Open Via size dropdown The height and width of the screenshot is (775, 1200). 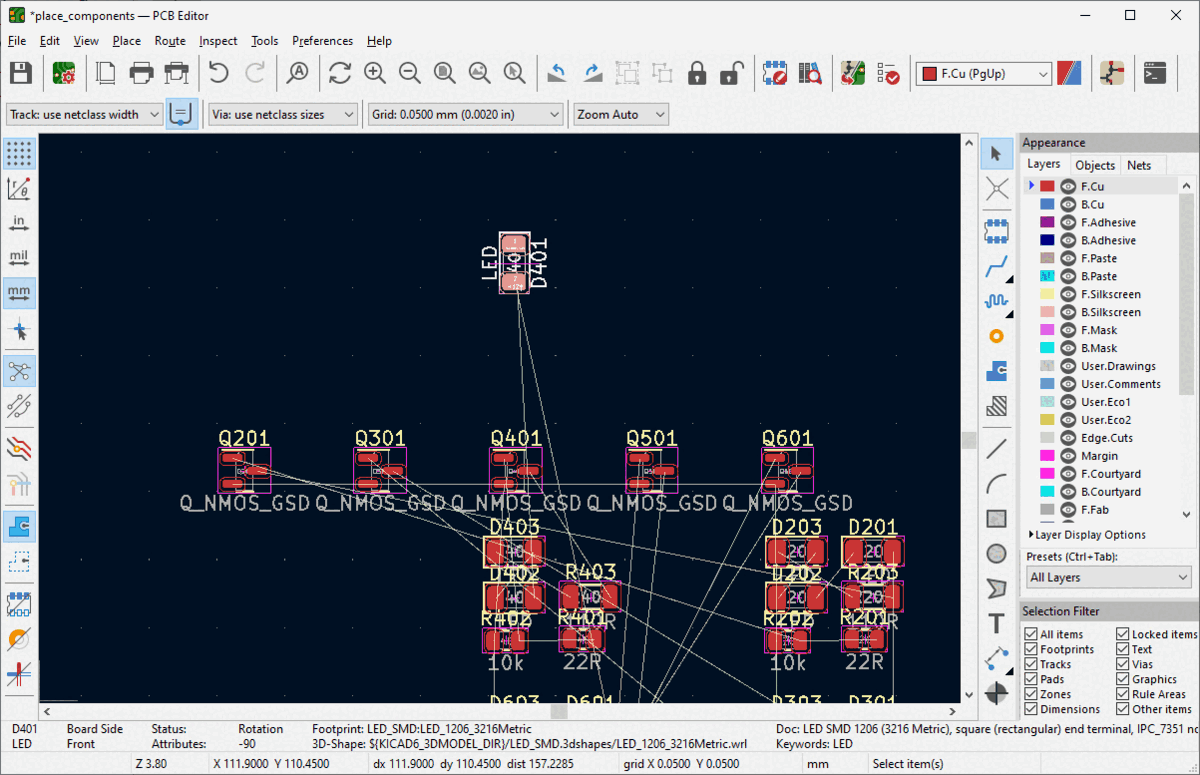pyautogui.click(x=283, y=114)
